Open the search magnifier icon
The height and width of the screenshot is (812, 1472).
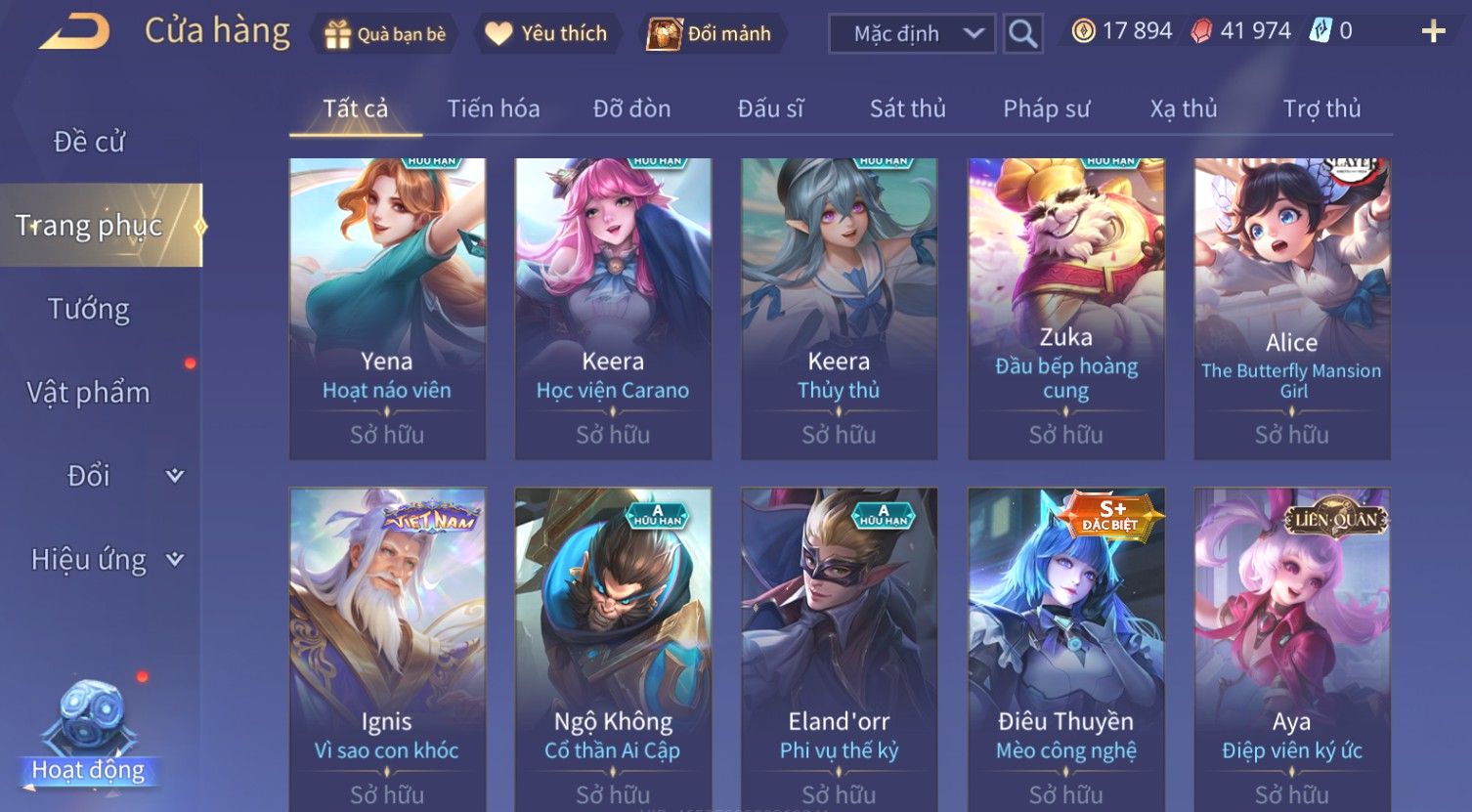pyautogui.click(x=1022, y=34)
